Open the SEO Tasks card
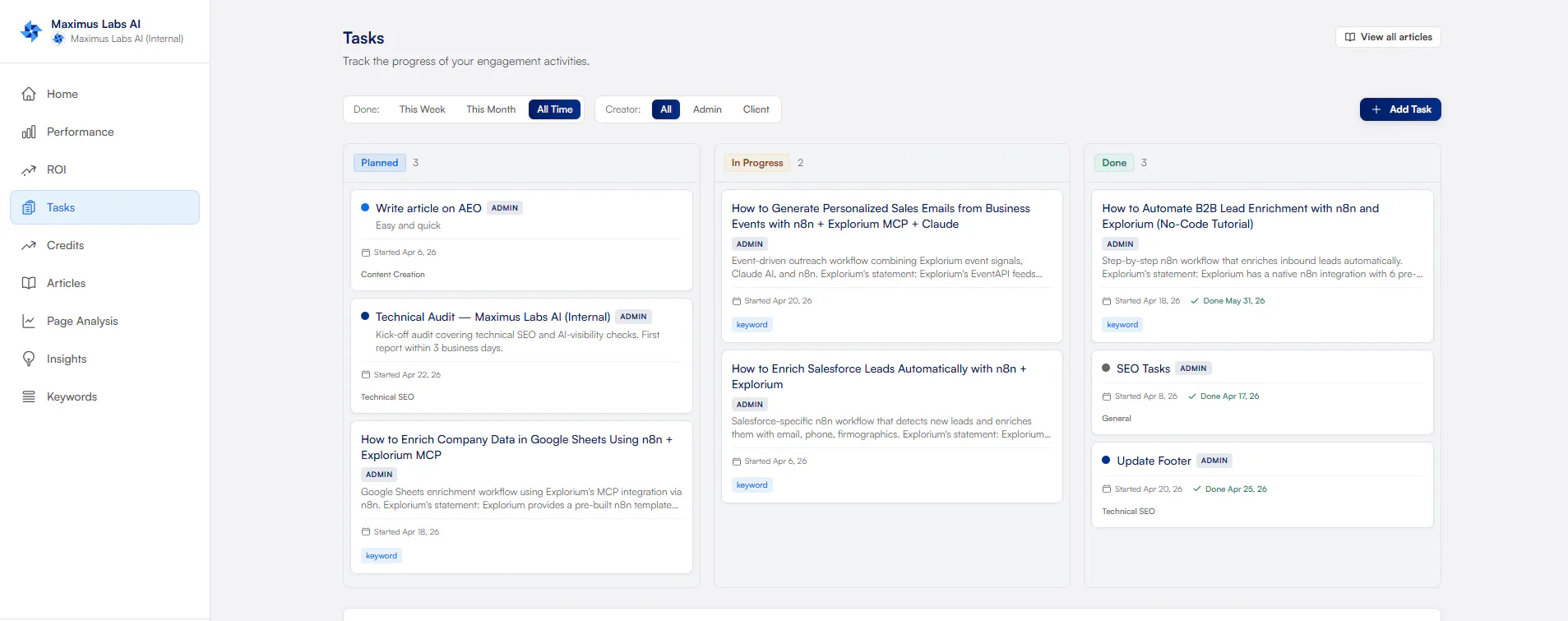Image resolution: width=1568 pixels, height=621 pixels. click(1262, 392)
